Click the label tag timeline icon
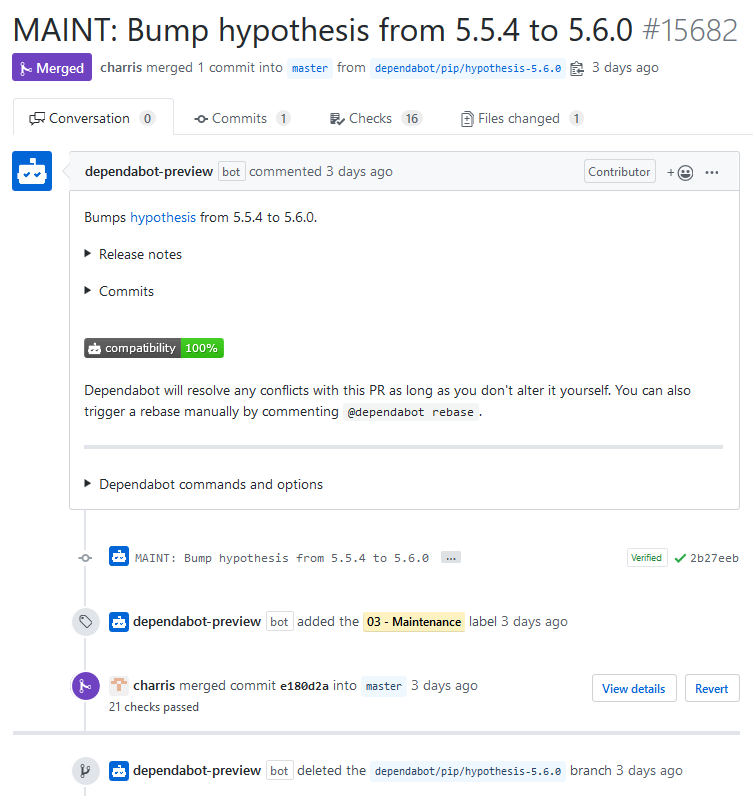Screen dimensions: 753x796 click(86, 622)
